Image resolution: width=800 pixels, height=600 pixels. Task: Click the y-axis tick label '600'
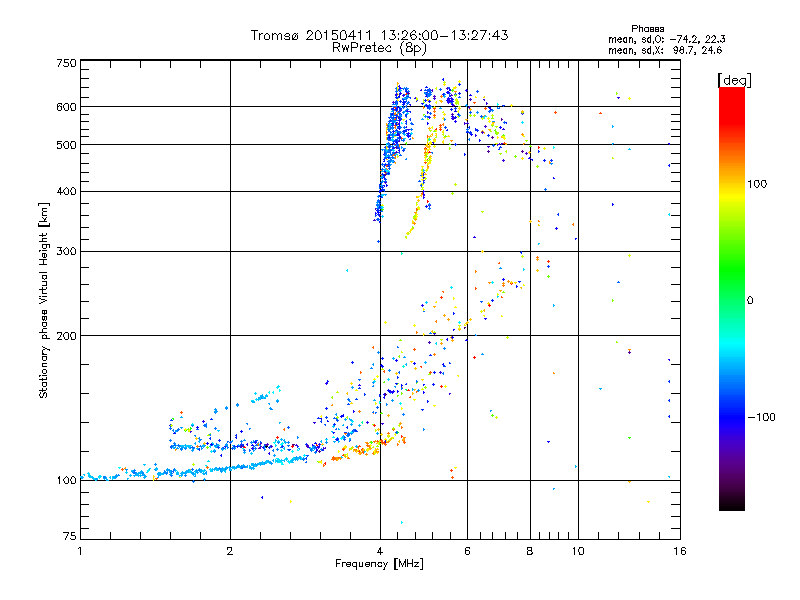point(66,107)
